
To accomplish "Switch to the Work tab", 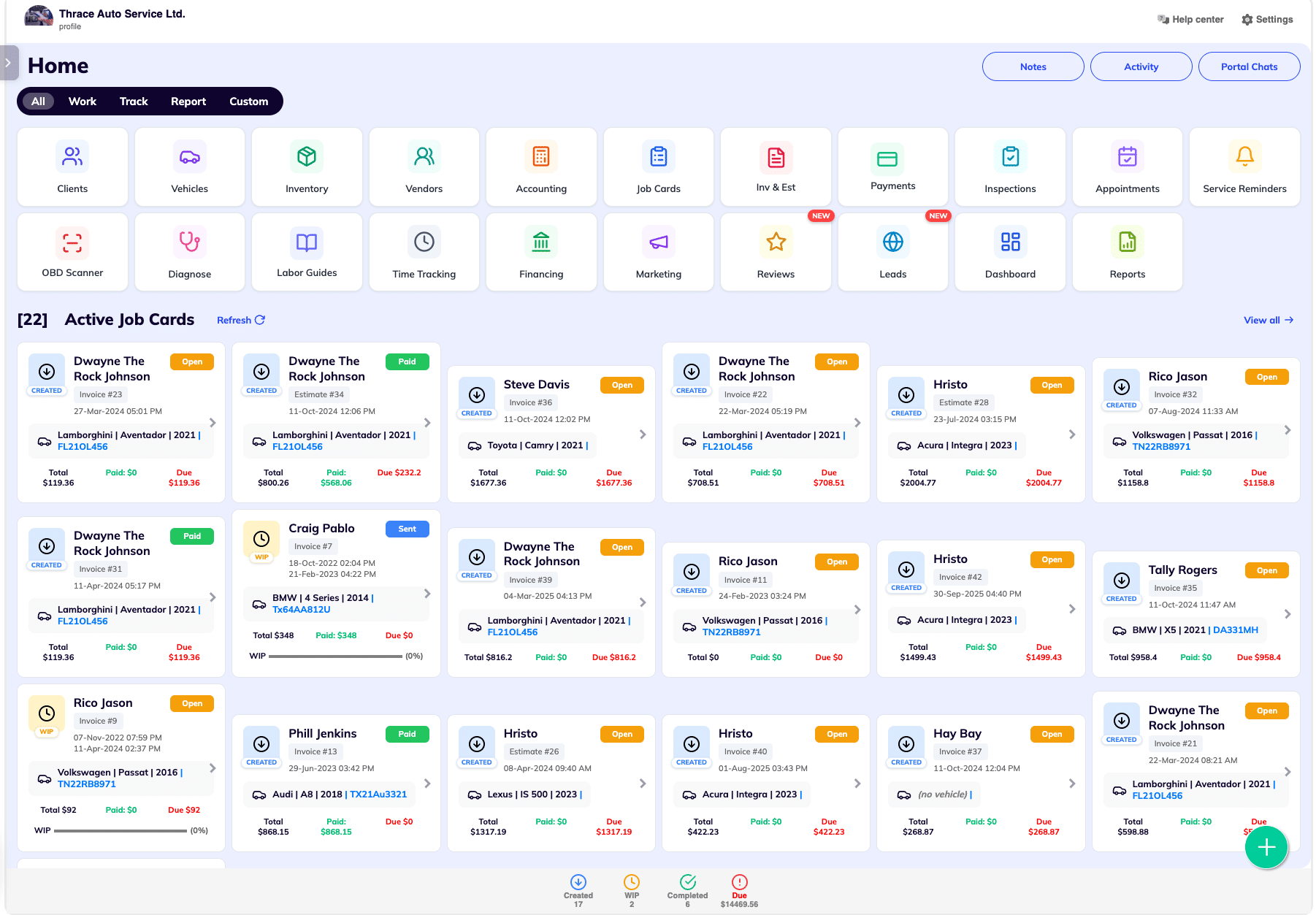I will [x=83, y=102].
